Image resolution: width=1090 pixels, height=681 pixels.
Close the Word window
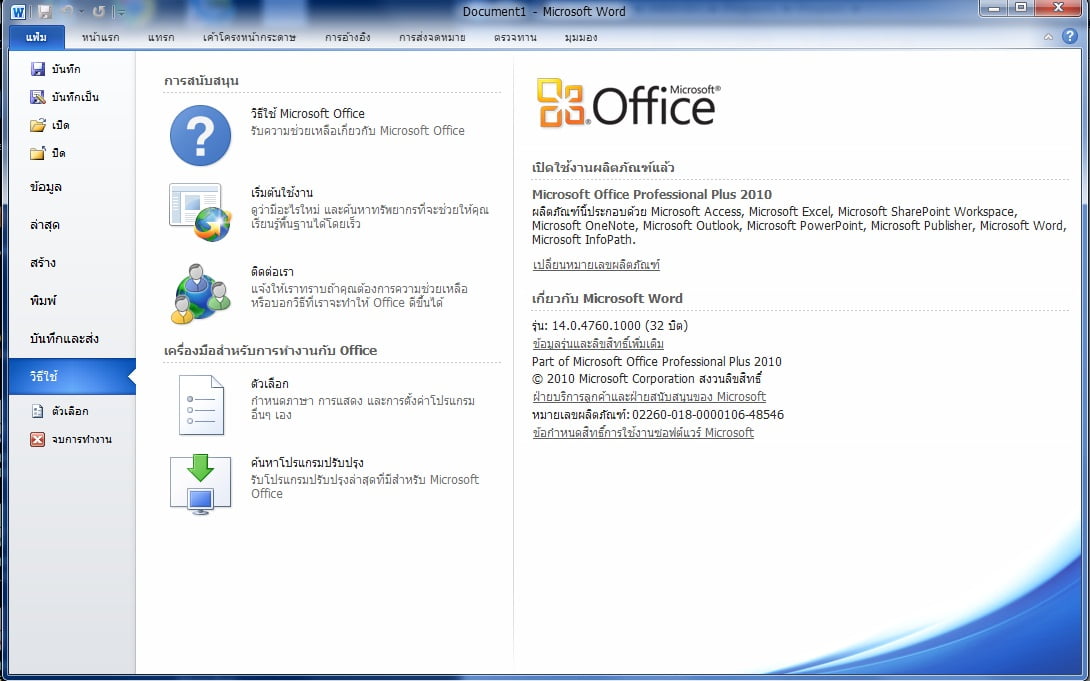[x=1059, y=8]
